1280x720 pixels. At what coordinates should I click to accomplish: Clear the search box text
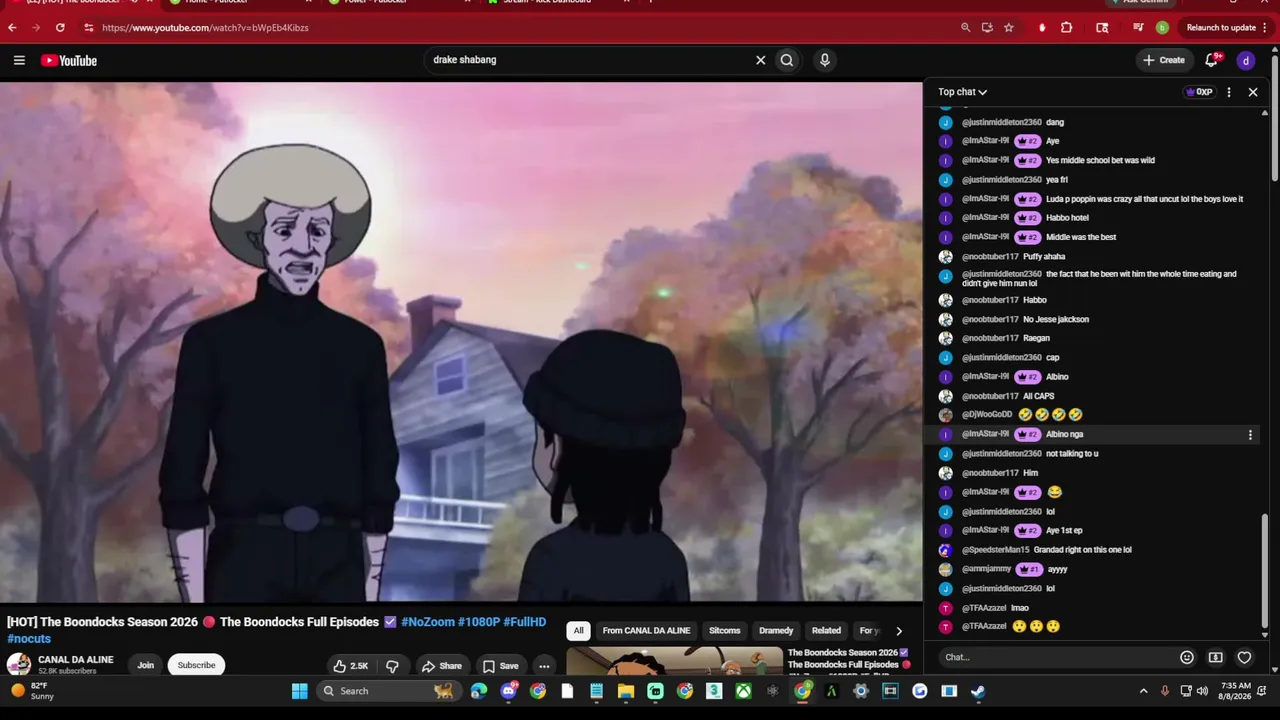click(760, 60)
